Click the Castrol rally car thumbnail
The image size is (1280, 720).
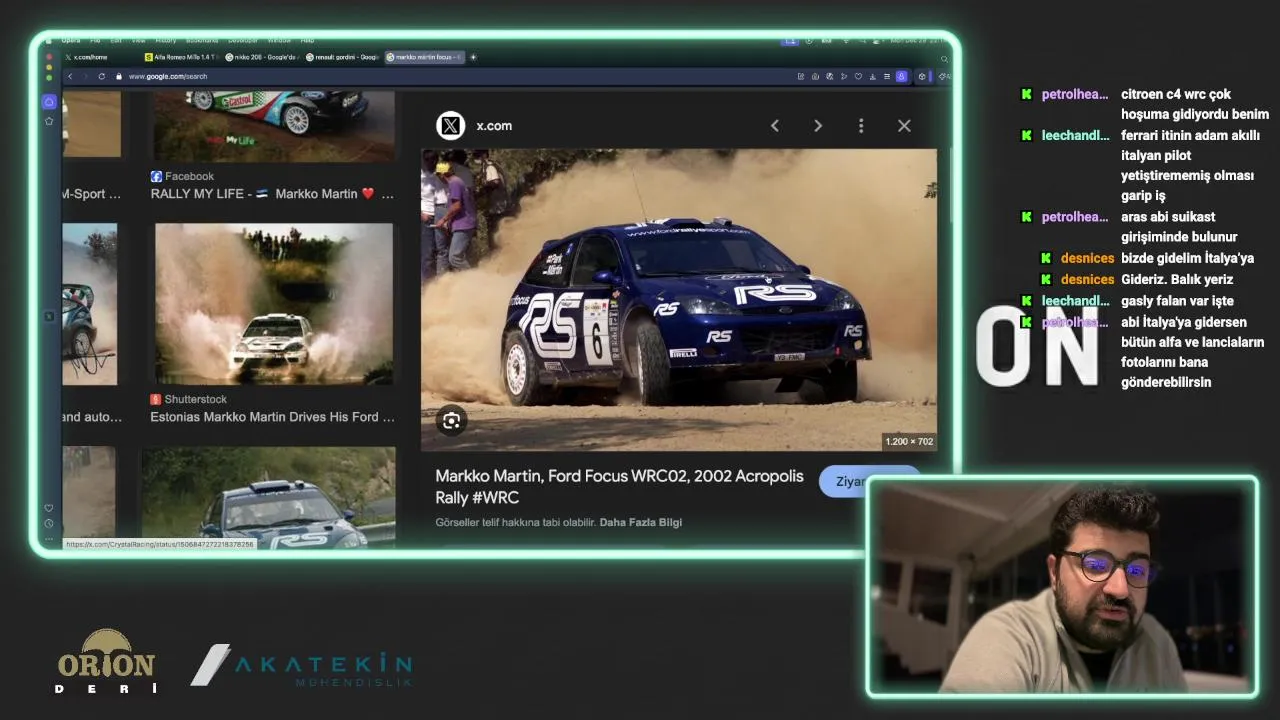274,125
